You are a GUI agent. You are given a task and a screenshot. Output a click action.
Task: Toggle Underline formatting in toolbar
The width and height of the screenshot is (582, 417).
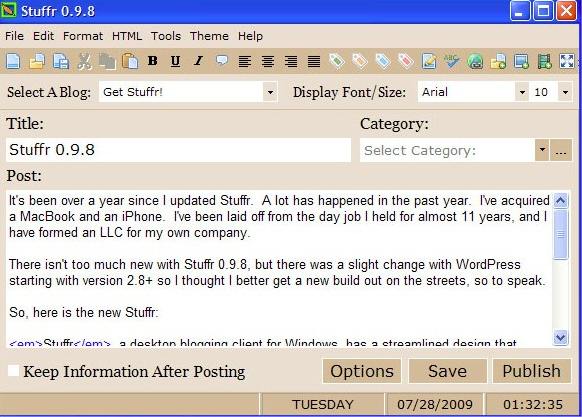pos(175,61)
